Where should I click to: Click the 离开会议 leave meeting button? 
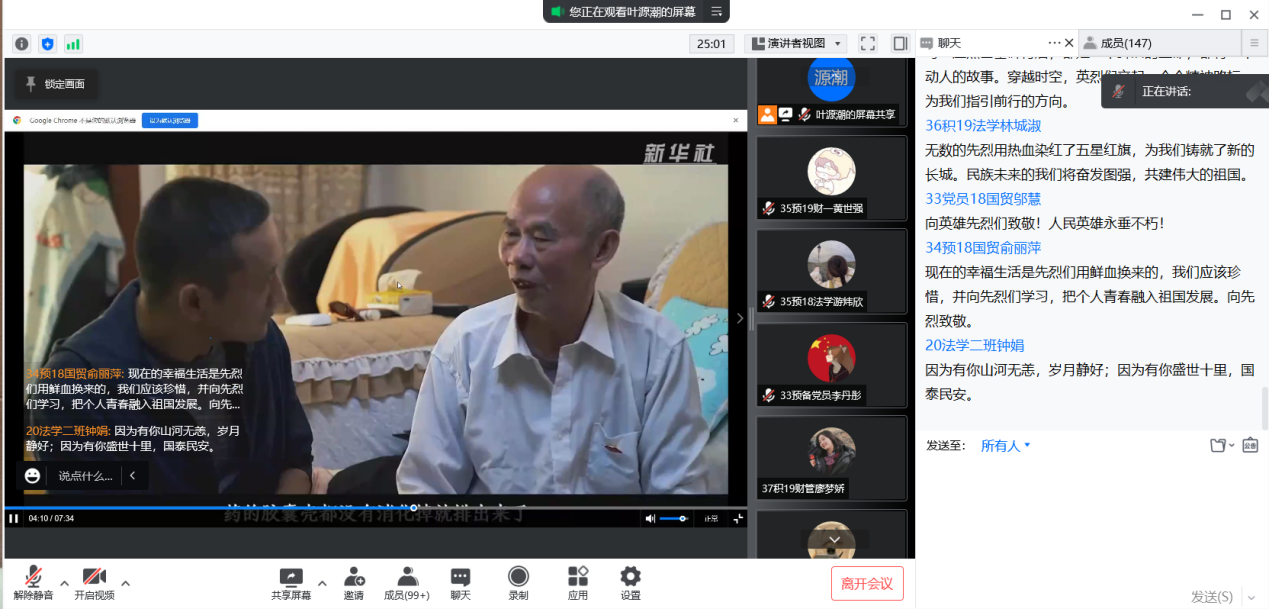click(867, 583)
